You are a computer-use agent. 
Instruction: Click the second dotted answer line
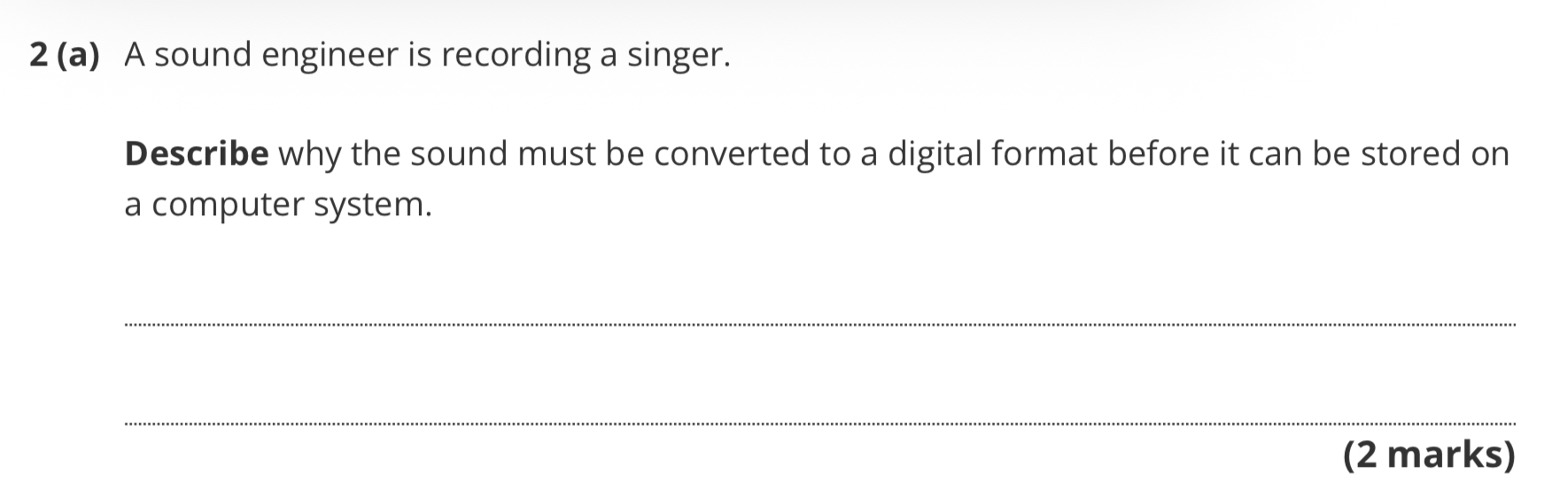(820, 424)
